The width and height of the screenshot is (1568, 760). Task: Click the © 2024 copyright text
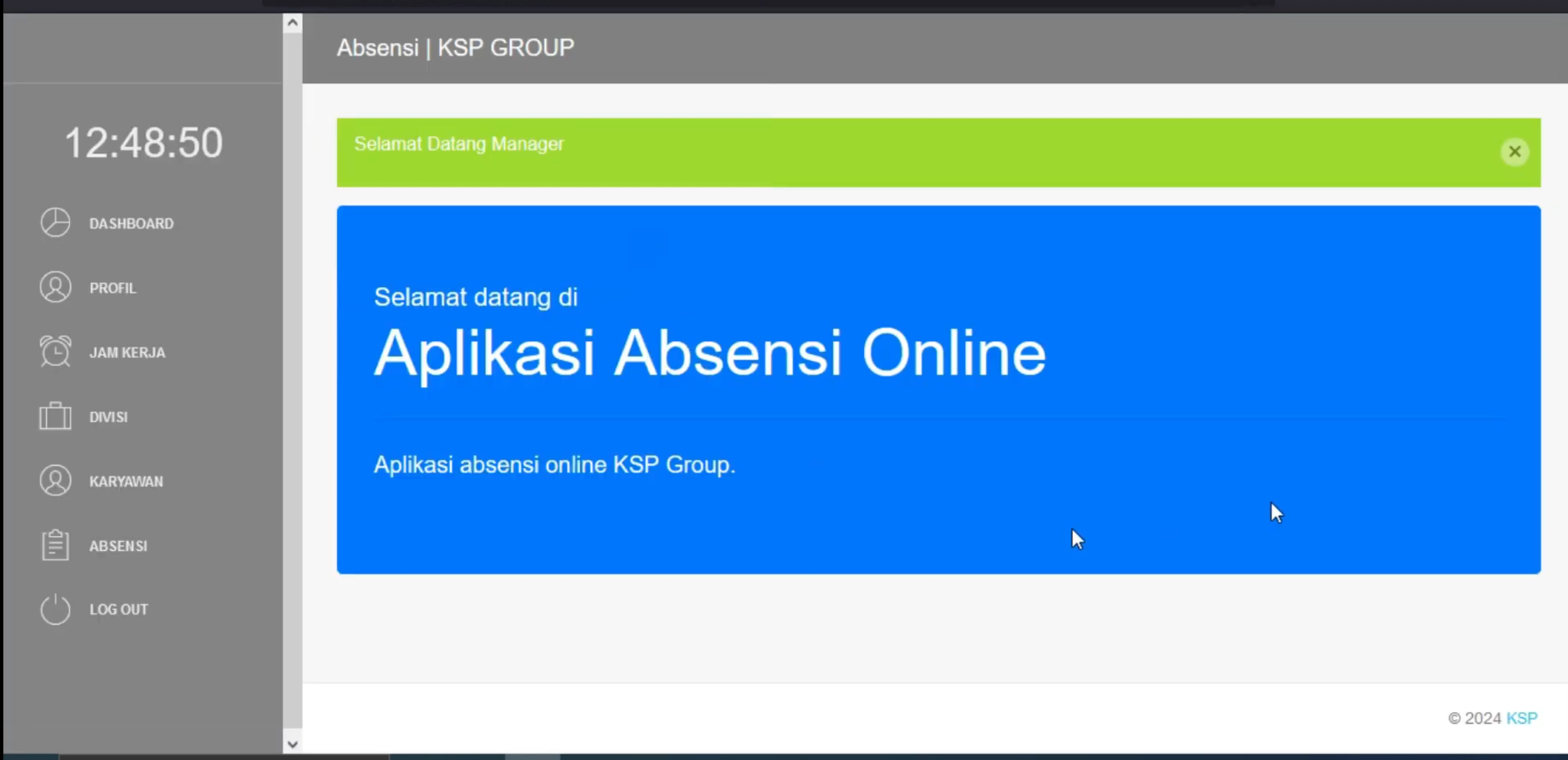pyautogui.click(x=1474, y=718)
